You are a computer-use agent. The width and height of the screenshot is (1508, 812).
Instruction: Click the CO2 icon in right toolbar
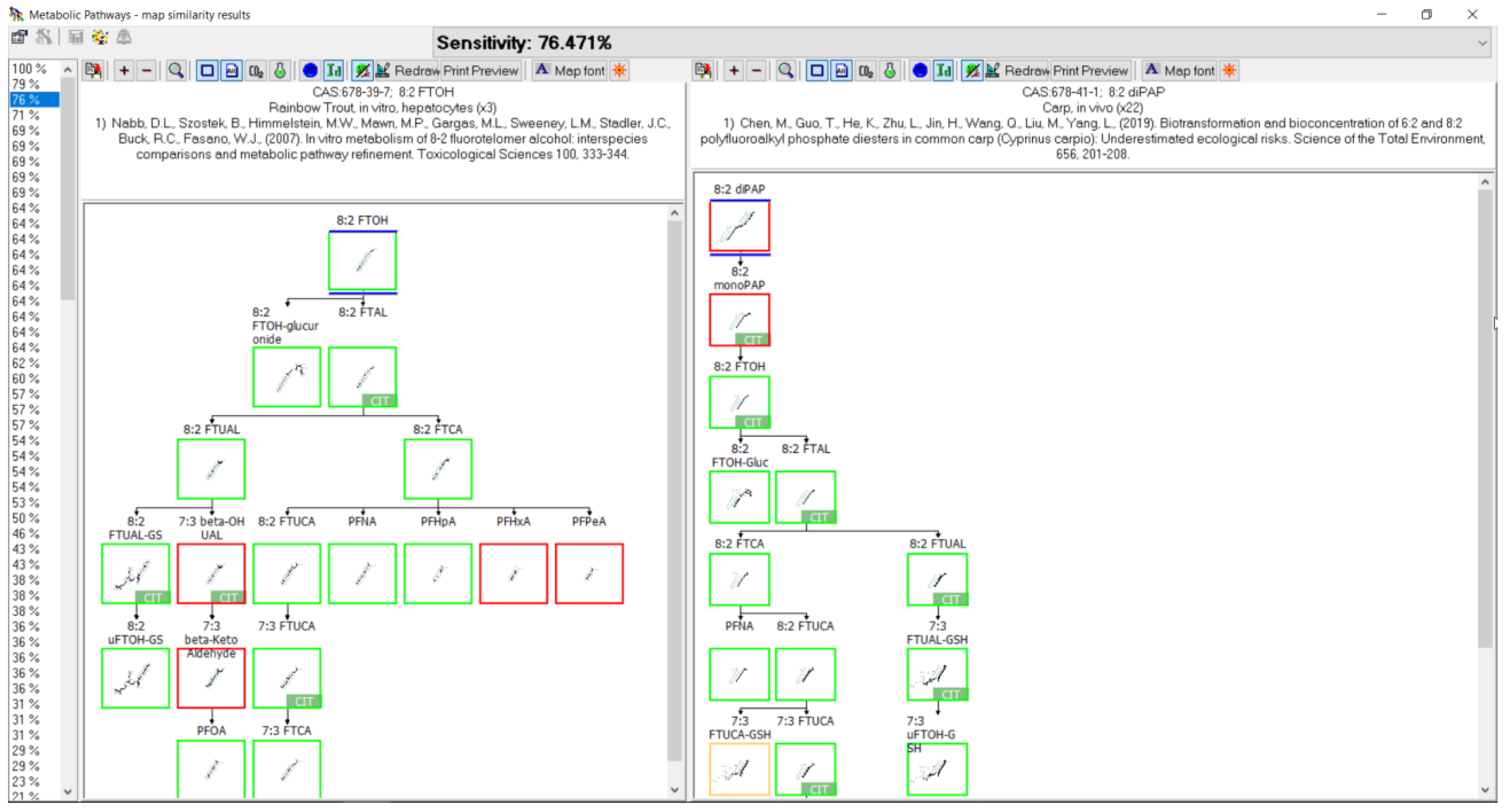pos(866,71)
